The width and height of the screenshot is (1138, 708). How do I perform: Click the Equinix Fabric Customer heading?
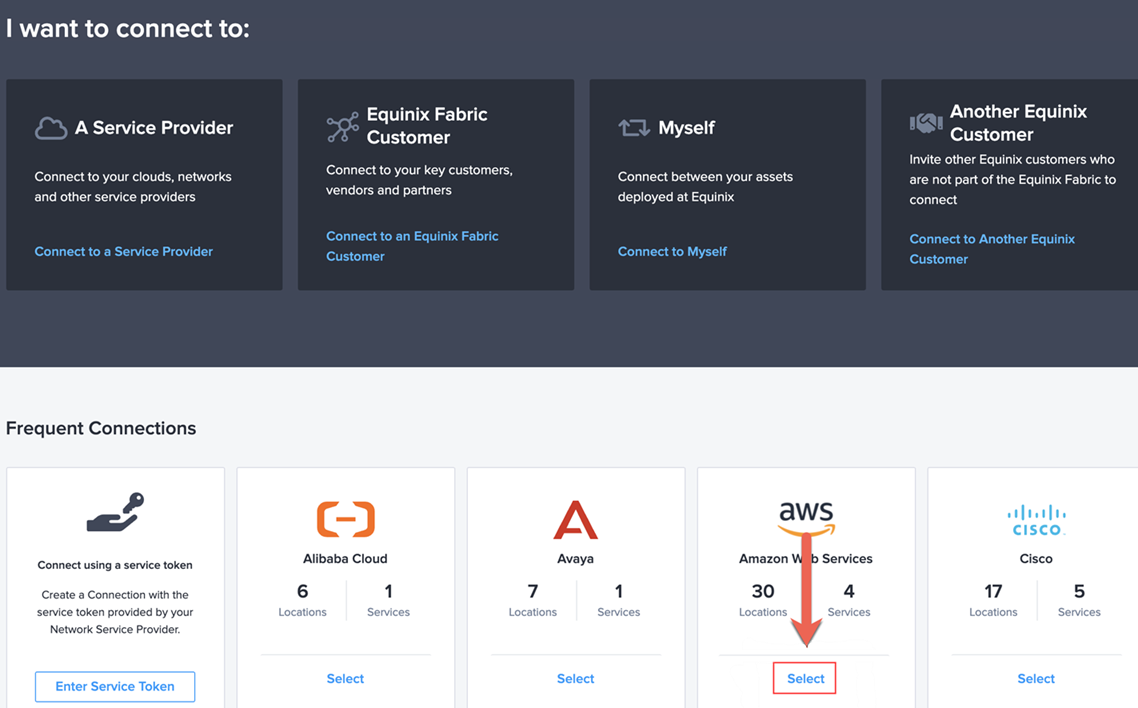[x=427, y=125]
